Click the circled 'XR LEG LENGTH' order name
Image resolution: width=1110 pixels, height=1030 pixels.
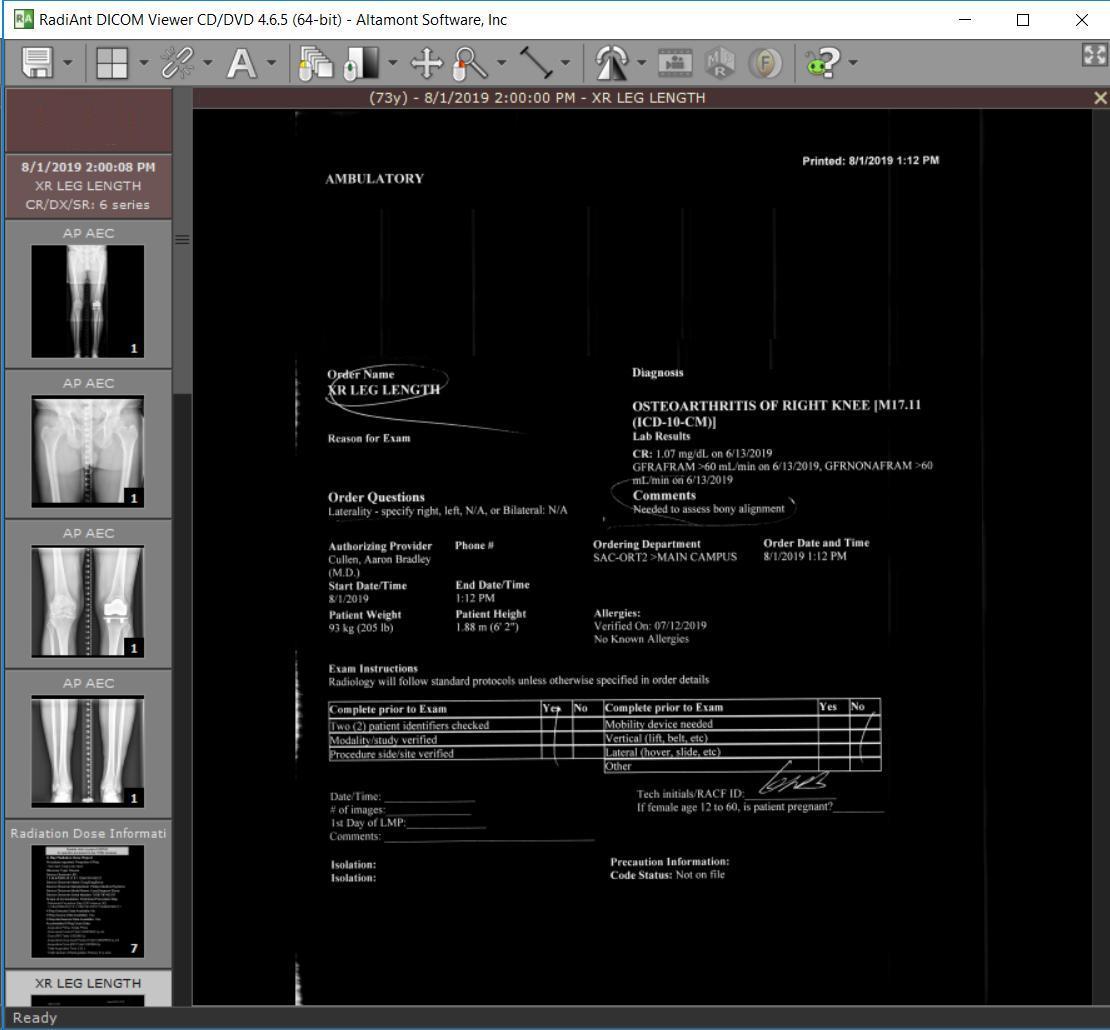[384, 389]
